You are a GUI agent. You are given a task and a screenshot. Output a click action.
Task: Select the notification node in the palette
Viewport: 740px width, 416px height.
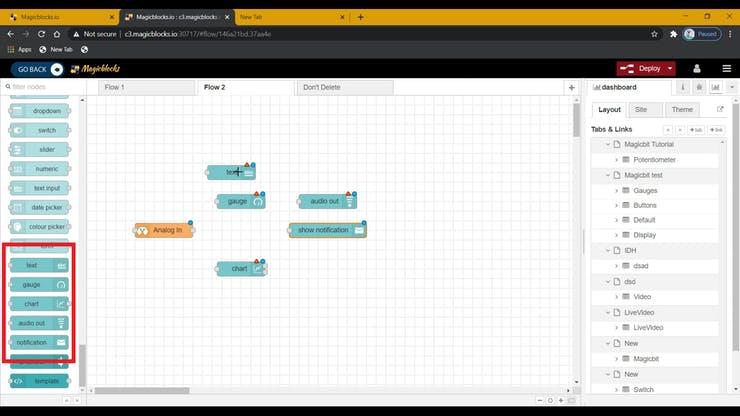38,342
